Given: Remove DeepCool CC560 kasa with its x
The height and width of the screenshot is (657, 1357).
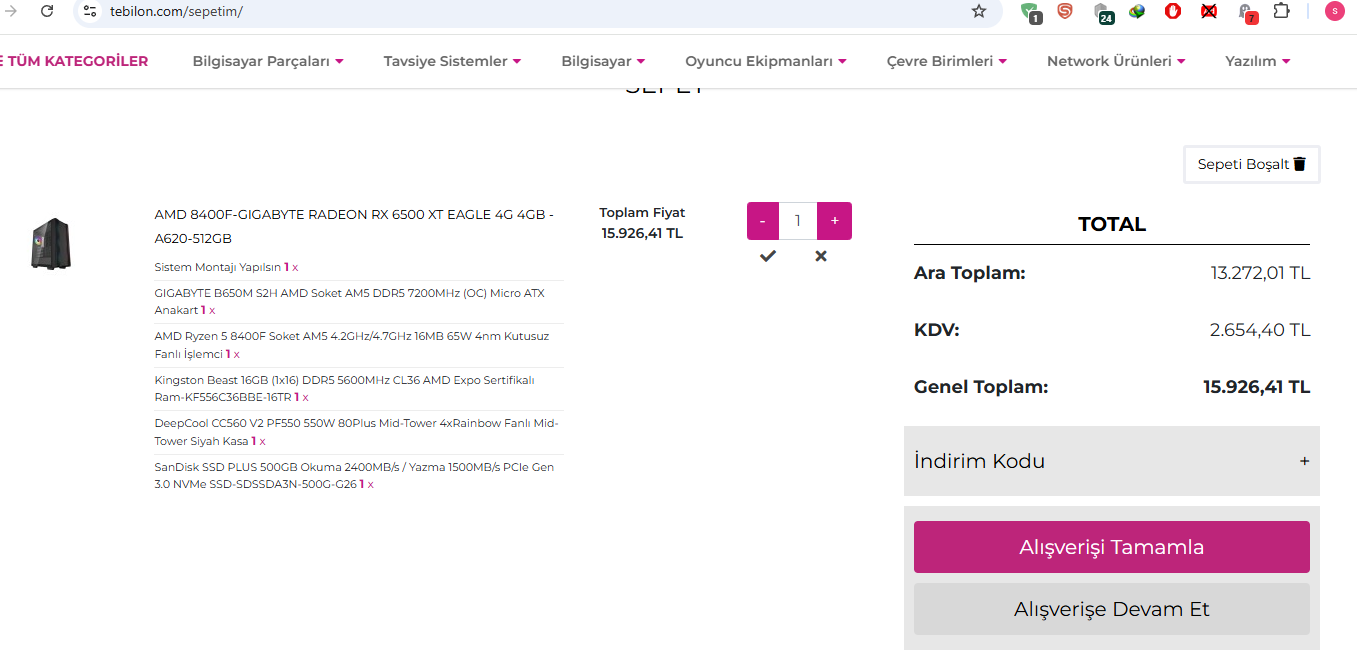Looking at the screenshot, I should [x=262, y=441].
